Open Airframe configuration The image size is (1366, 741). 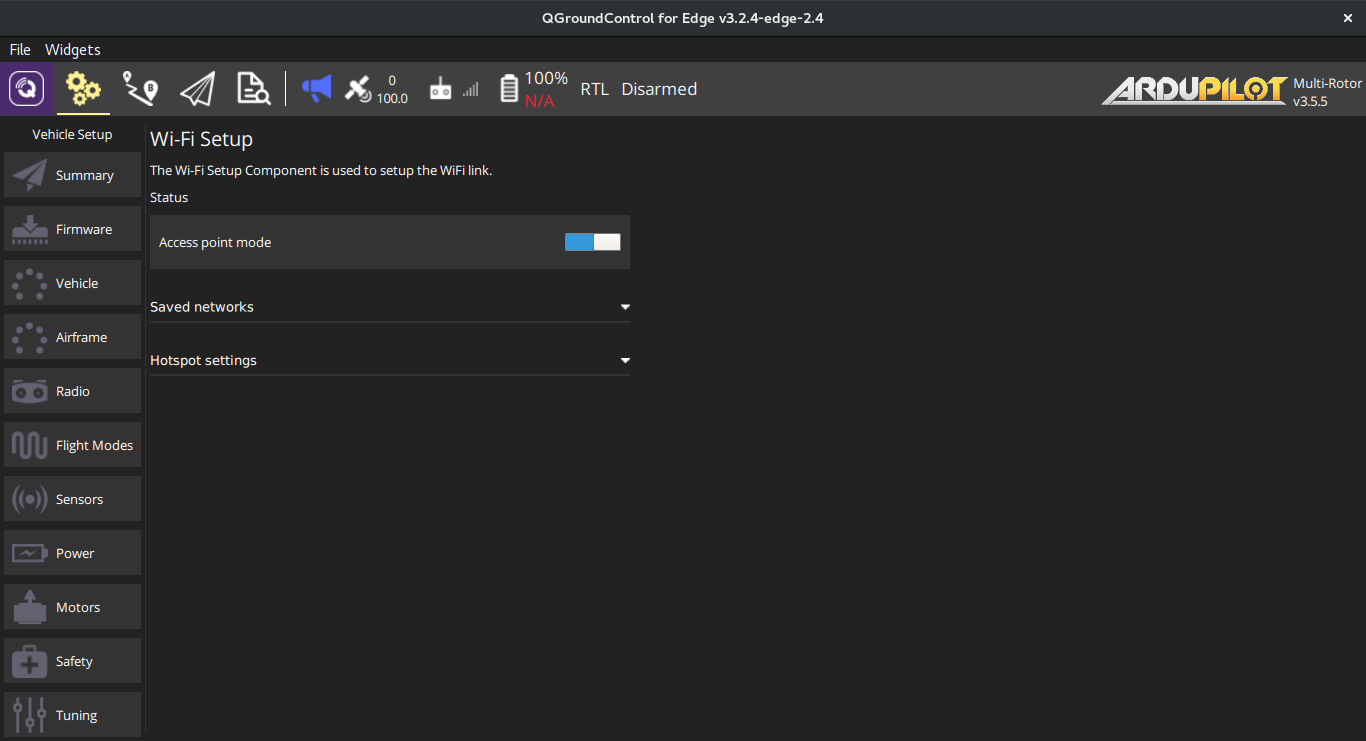72,337
